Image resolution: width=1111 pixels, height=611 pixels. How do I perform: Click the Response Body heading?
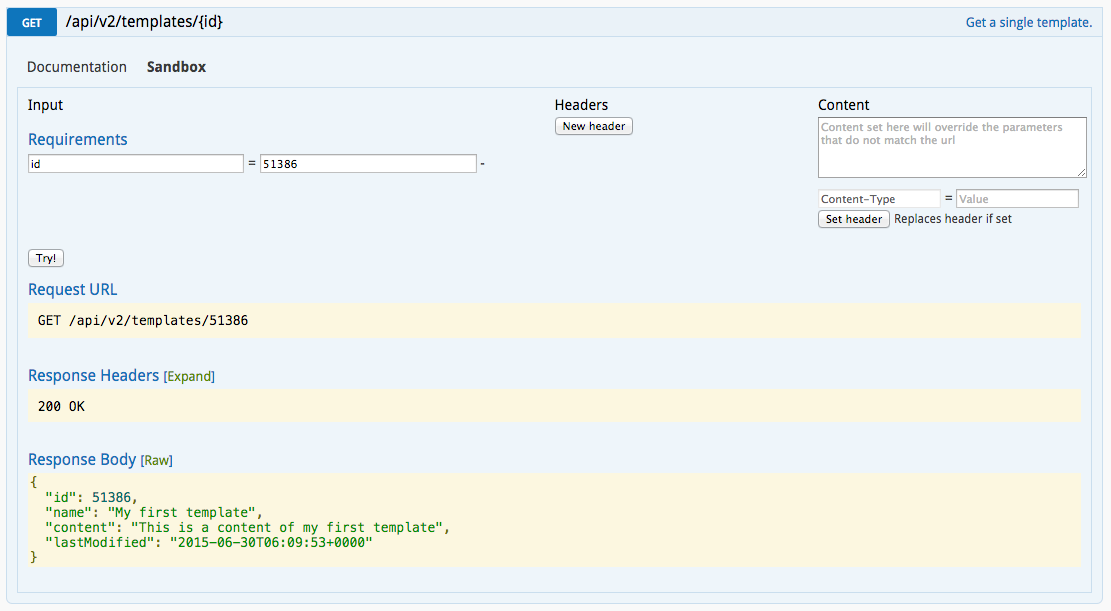82,460
